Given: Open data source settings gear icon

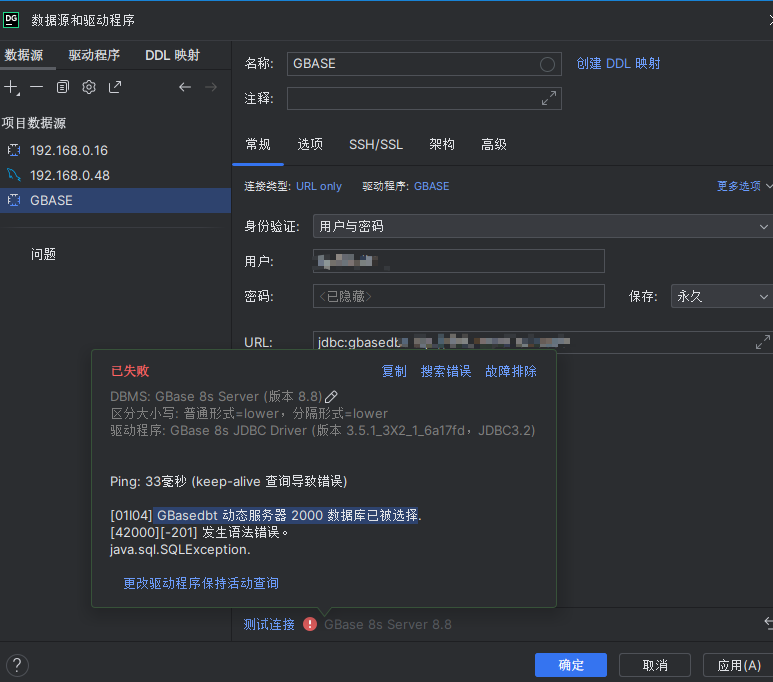Looking at the screenshot, I should pos(89,87).
